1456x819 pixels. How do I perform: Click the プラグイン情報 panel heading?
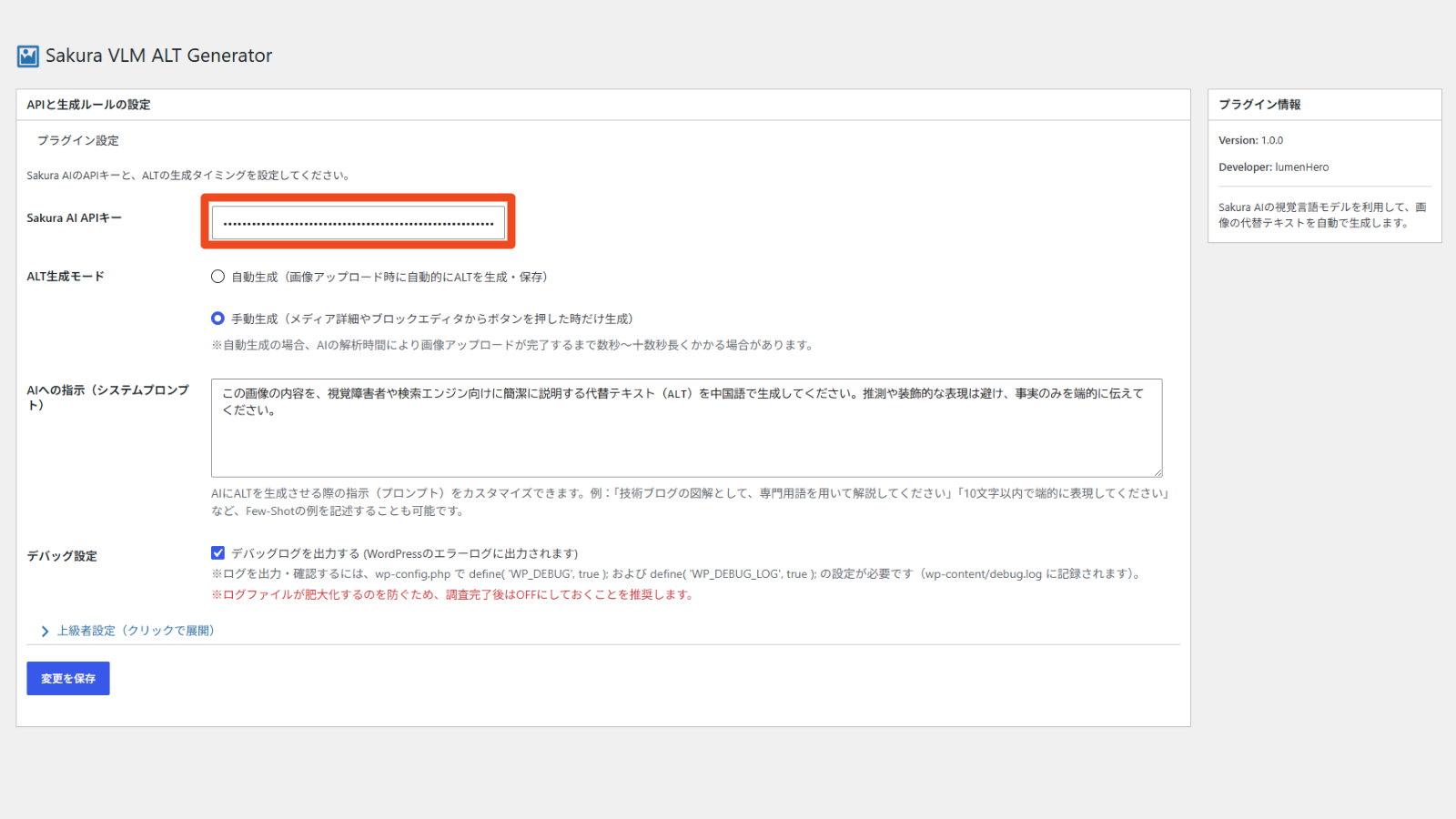tap(1259, 105)
